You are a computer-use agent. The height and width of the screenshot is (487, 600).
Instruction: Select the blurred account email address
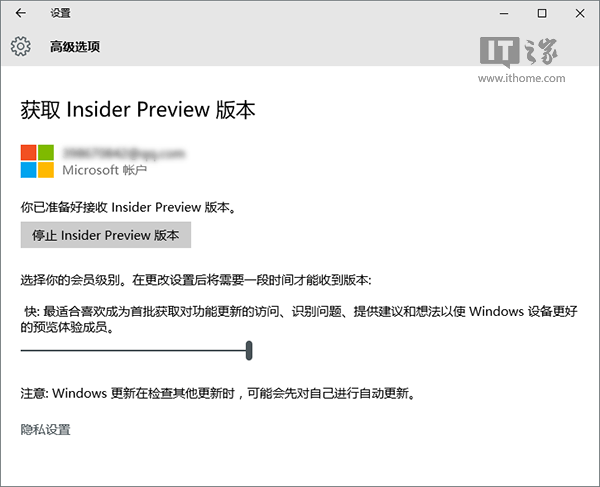click(124, 153)
